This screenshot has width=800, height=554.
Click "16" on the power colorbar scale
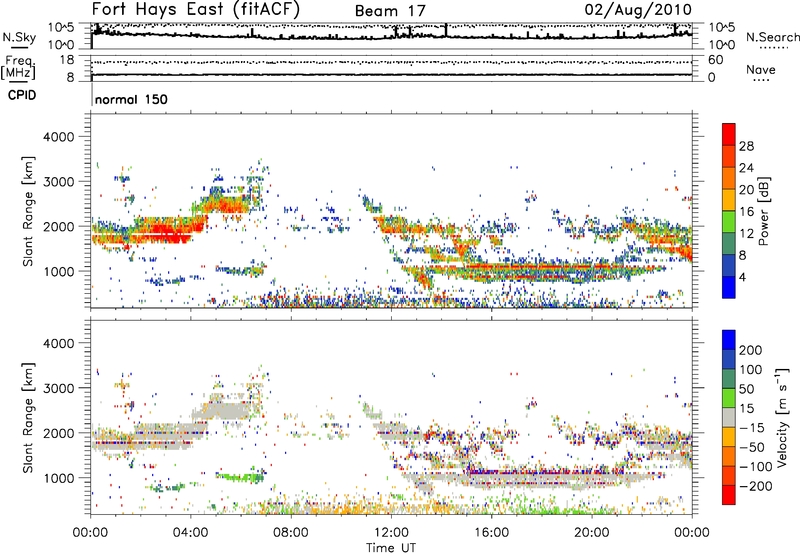click(746, 212)
